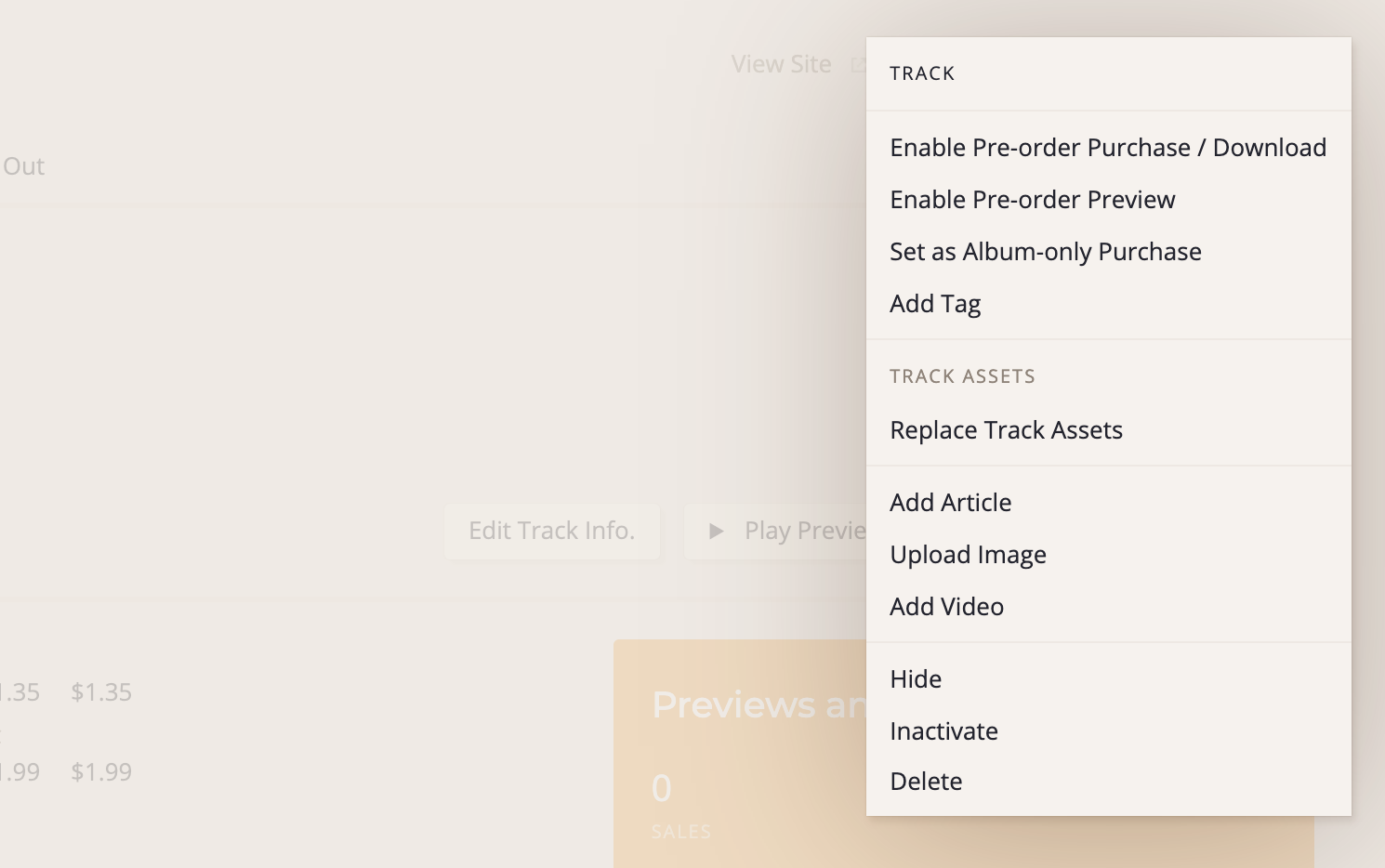Inactivate the track
This screenshot has width=1385, height=868.
pos(943,731)
